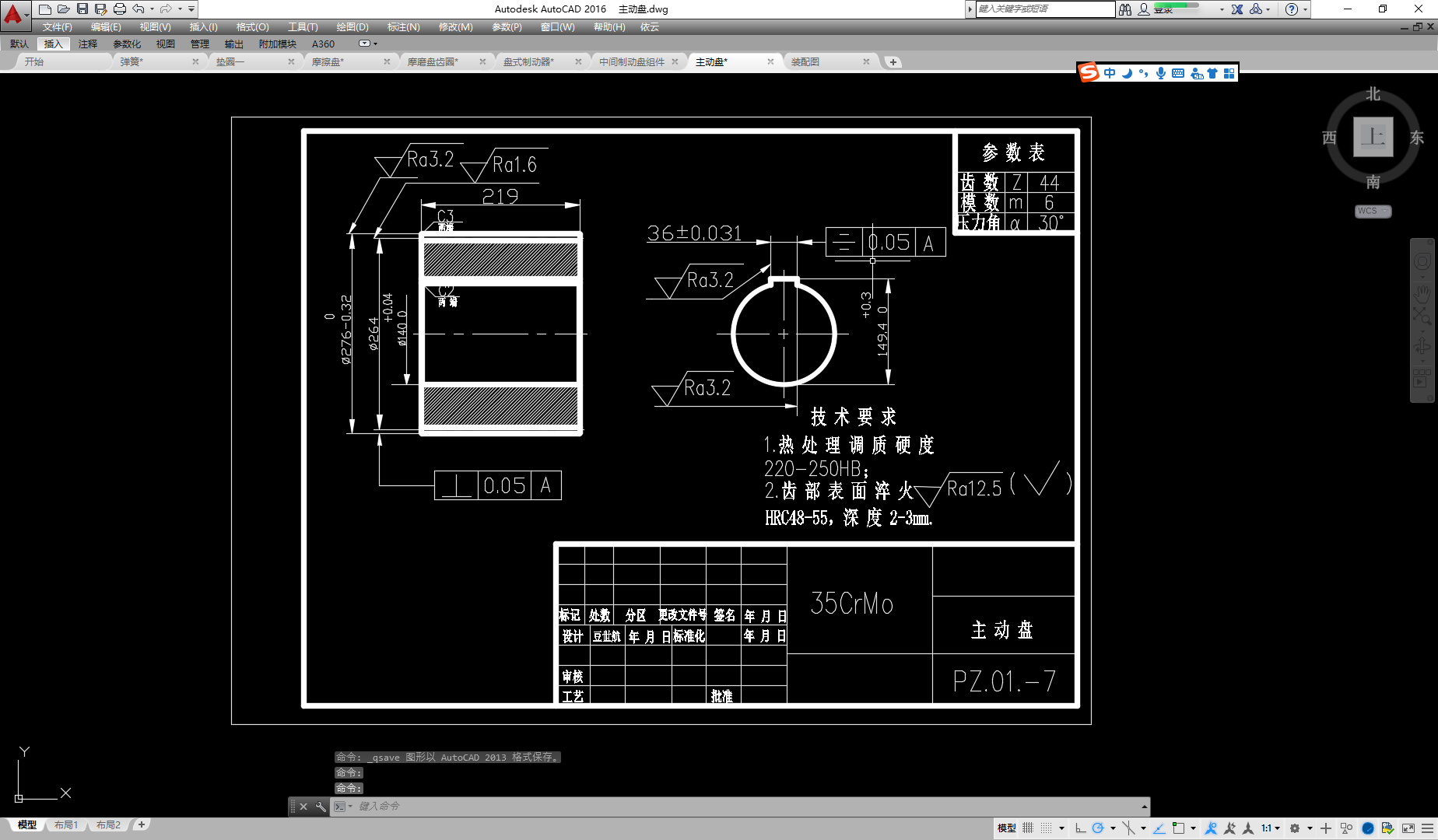The height and width of the screenshot is (840, 1438).
Task: Open the 1:1 annotation scale dropdown
Action: pyautogui.click(x=1270, y=828)
